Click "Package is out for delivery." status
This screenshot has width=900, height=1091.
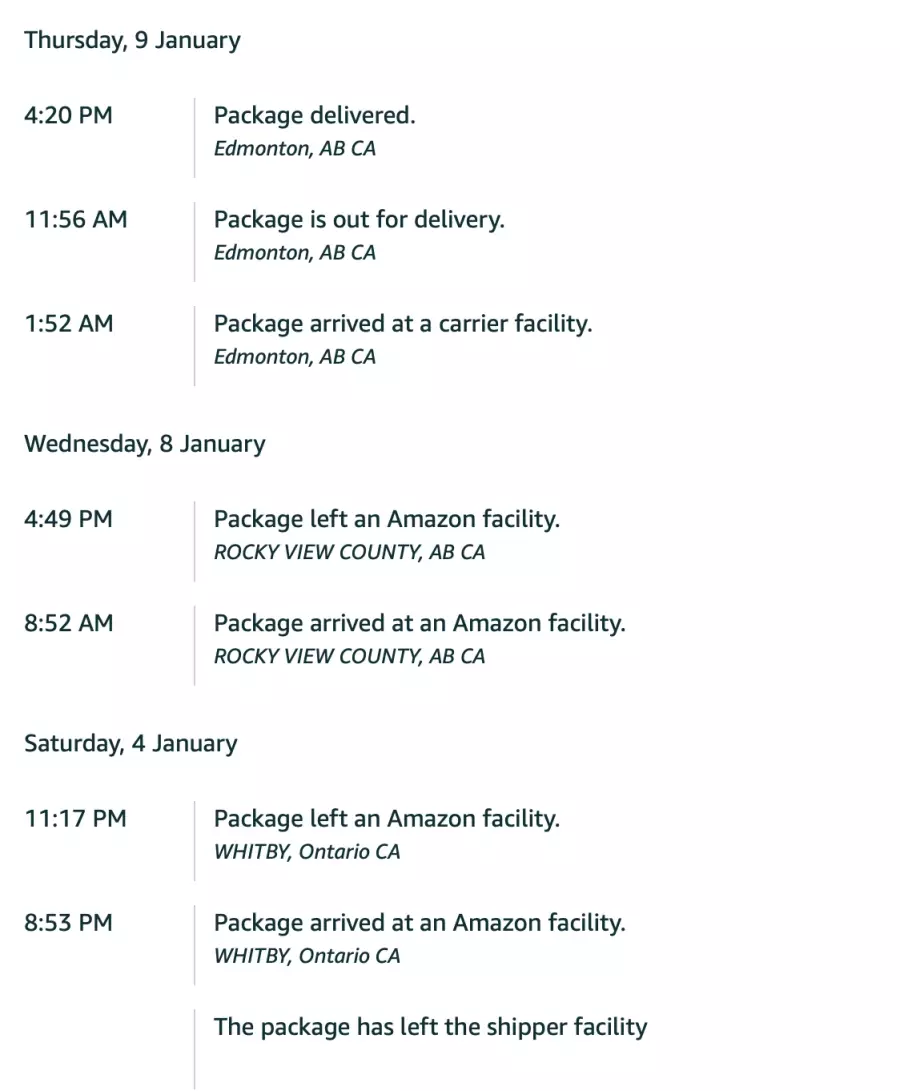[359, 220]
